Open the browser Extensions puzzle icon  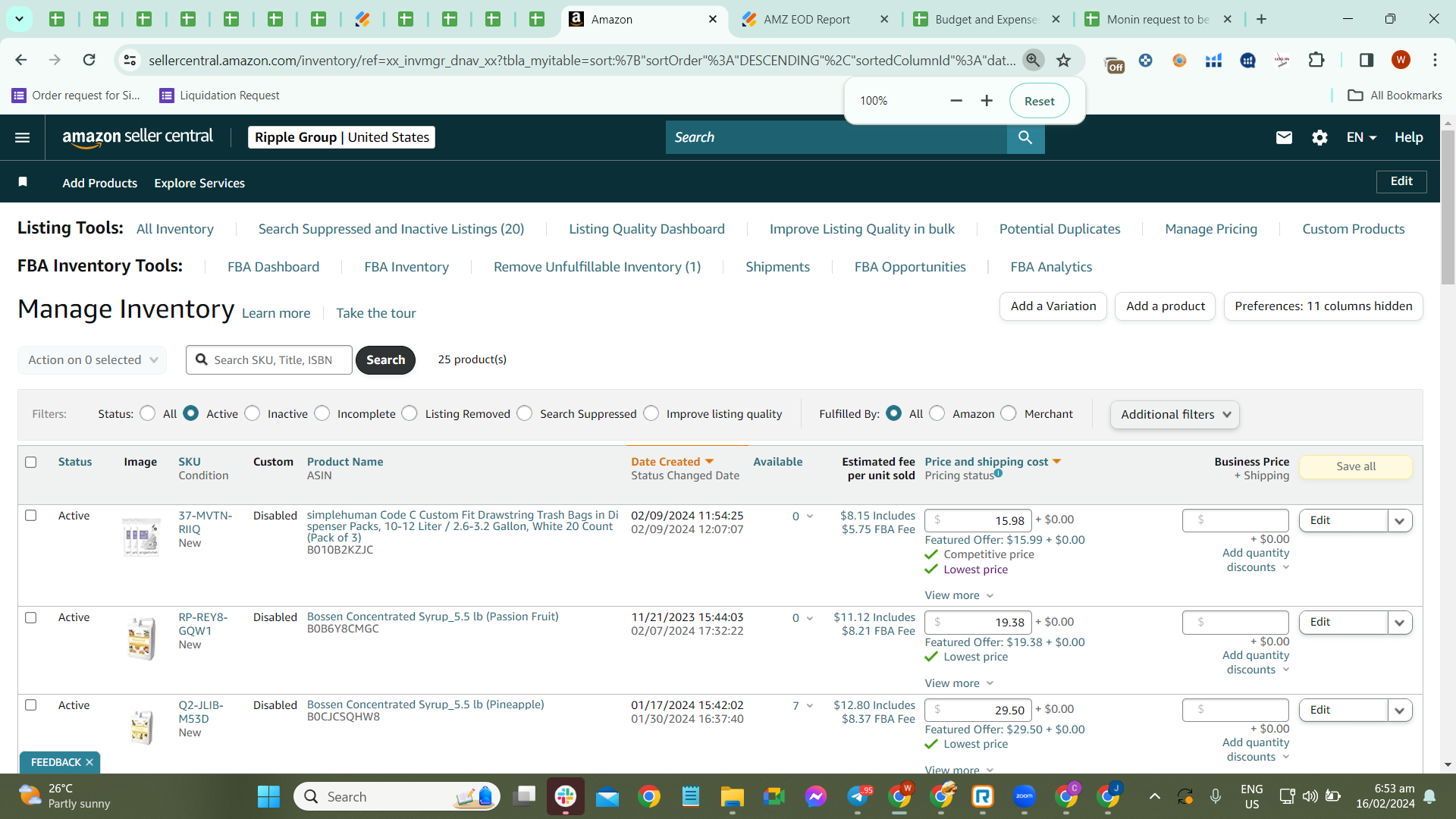point(1316,60)
